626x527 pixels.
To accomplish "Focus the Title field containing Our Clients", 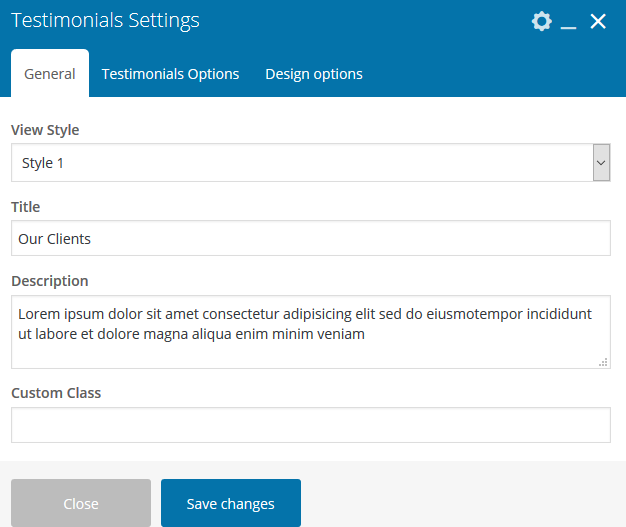I will tap(310, 239).
